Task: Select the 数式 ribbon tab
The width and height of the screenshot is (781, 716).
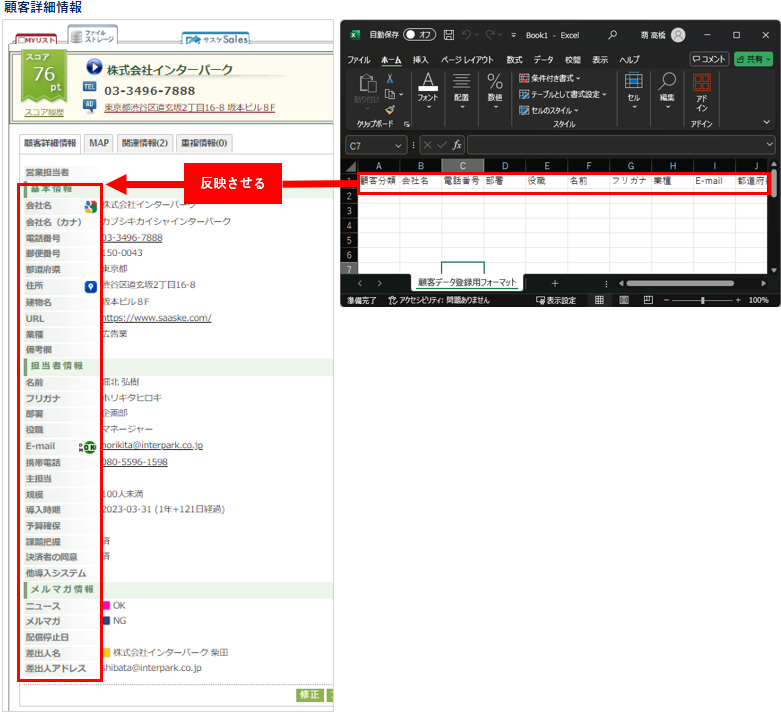Action: point(515,60)
